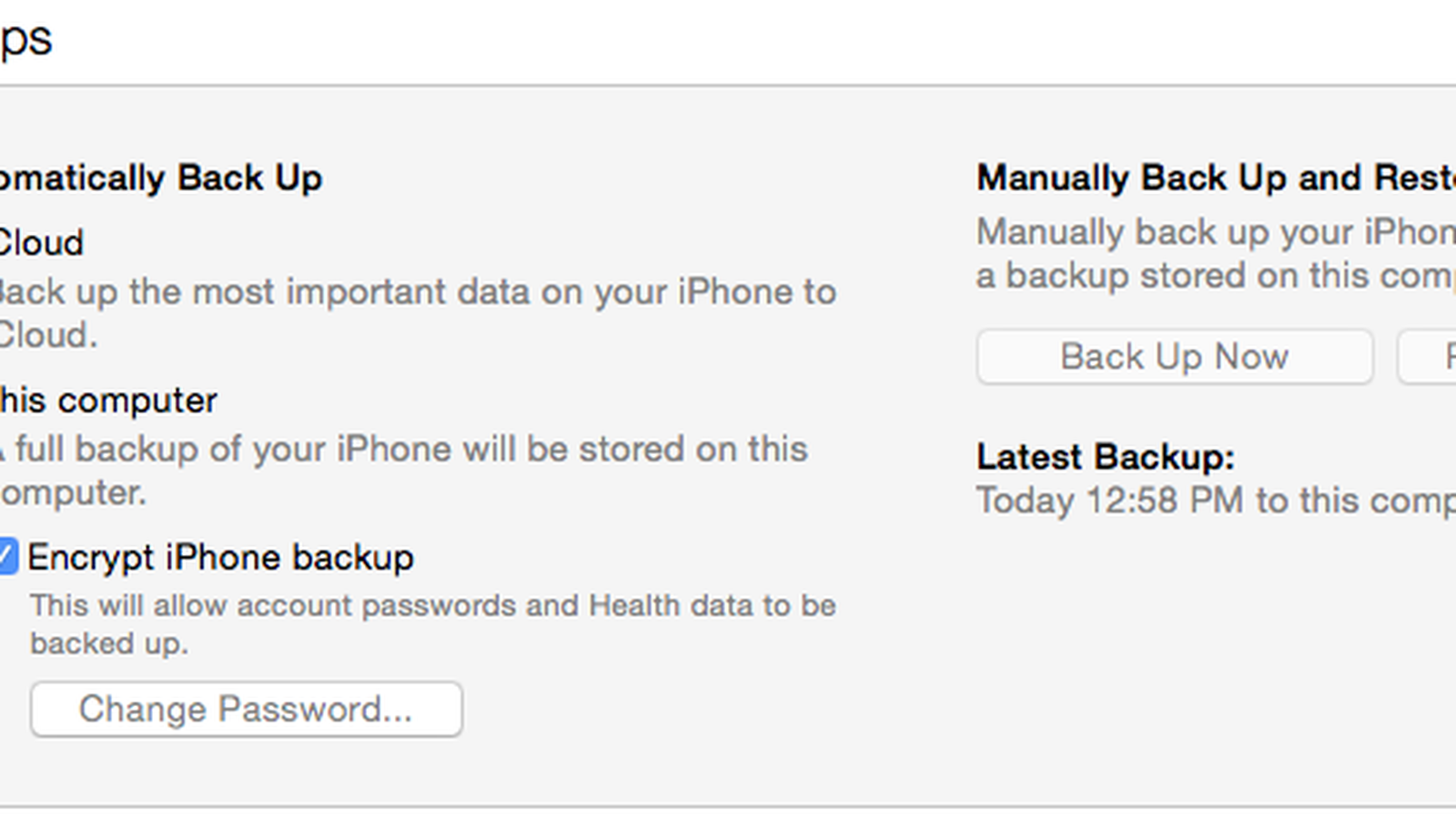Select the "This computer" backup option

[107, 400]
